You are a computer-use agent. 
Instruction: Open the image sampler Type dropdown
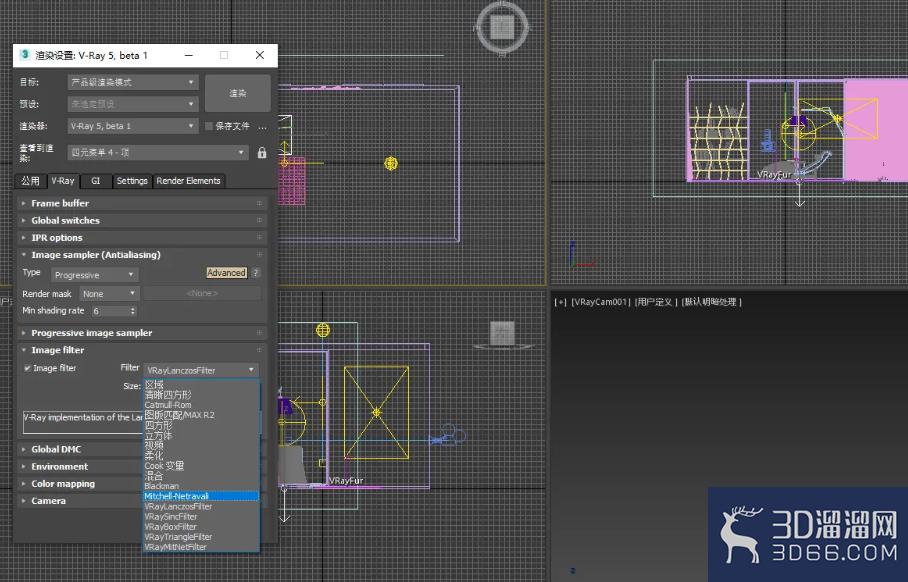94,275
